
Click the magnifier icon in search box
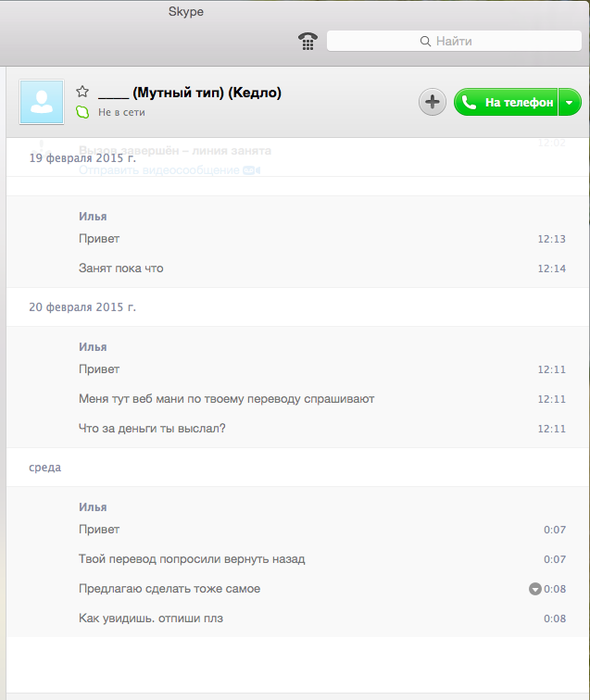pos(425,41)
